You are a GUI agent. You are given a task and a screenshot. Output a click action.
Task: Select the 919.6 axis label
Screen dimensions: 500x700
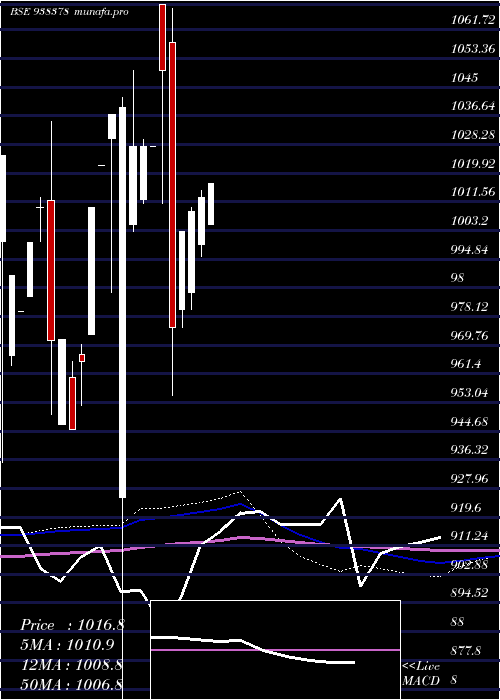(467, 508)
